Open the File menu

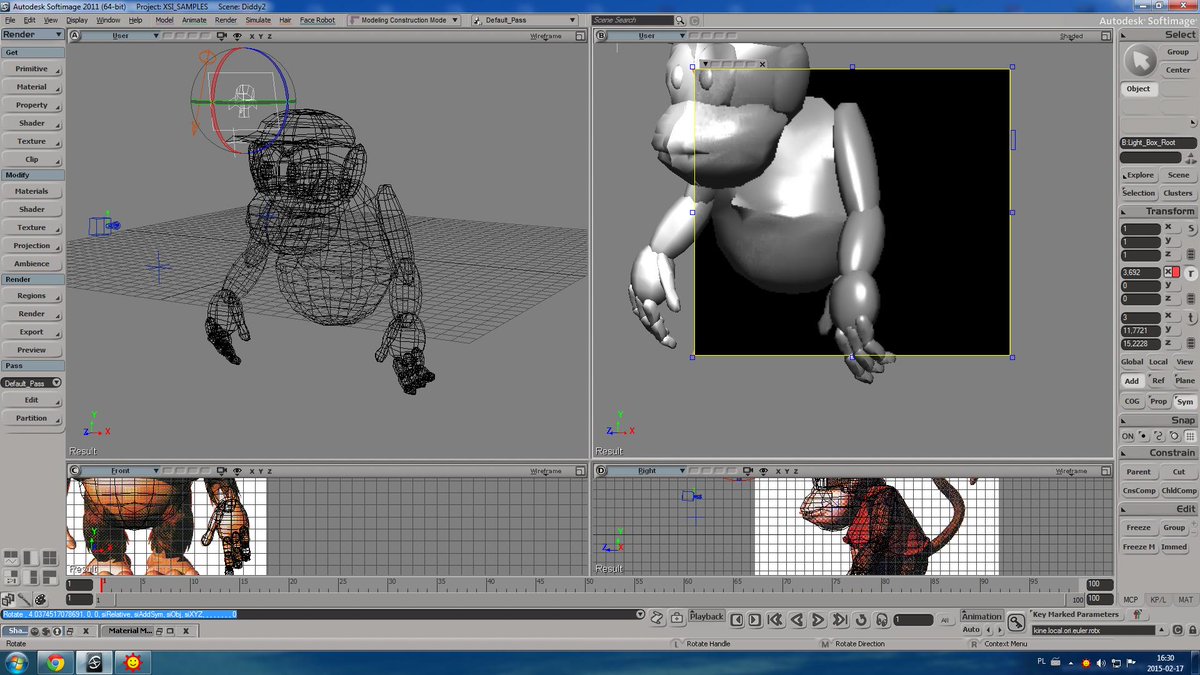tap(10, 20)
